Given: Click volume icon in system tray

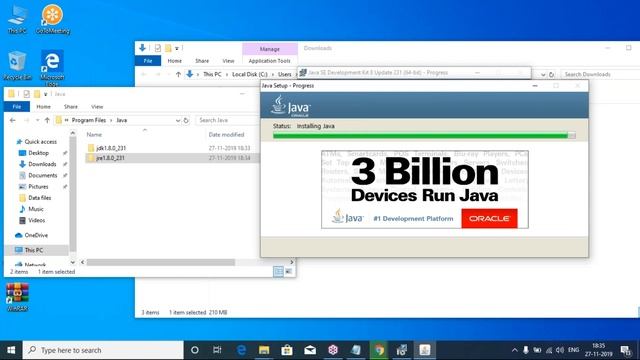Looking at the screenshot, I should (560, 350).
